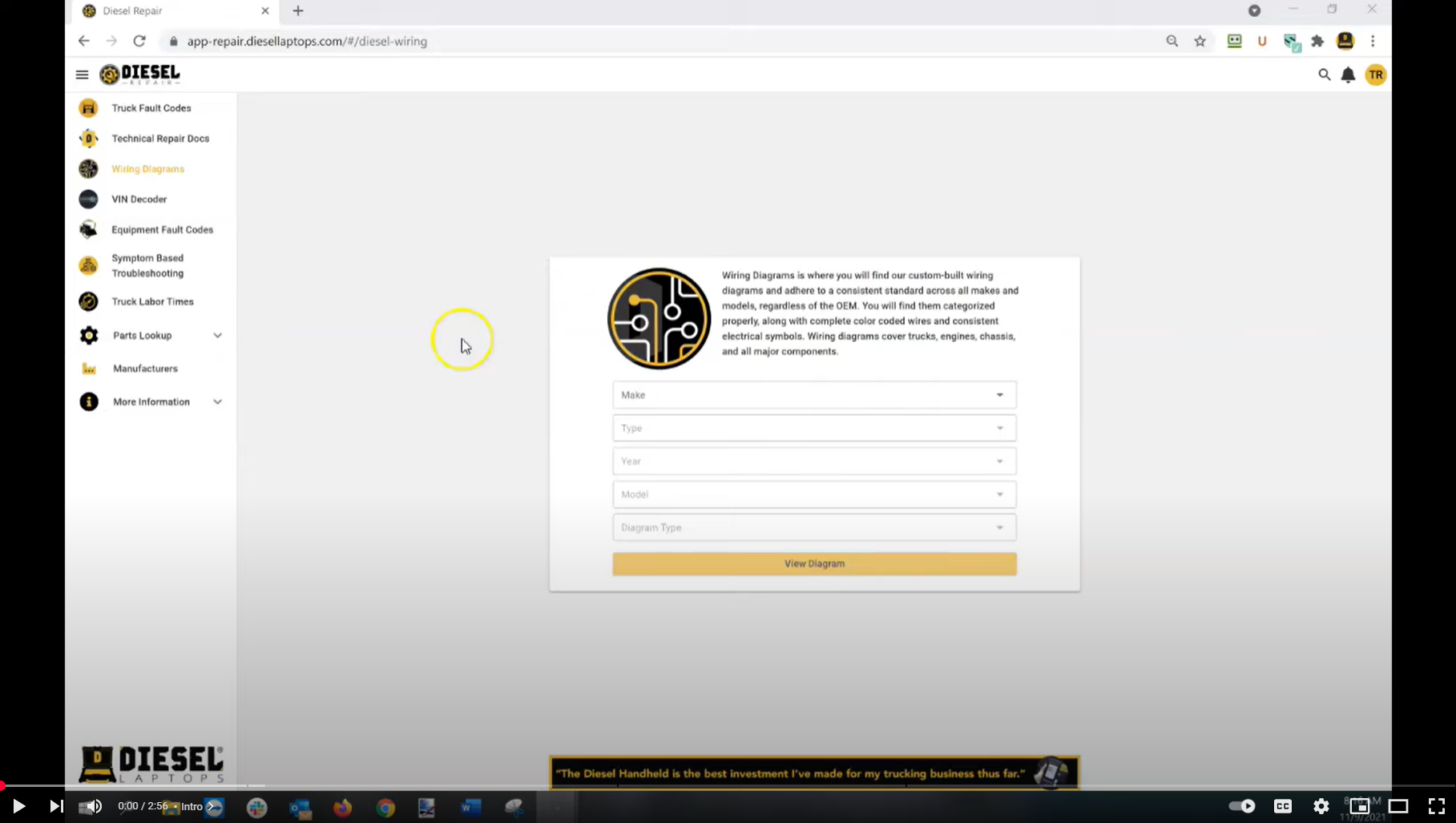
Task: Toggle theater mode
Action: coord(1398,806)
